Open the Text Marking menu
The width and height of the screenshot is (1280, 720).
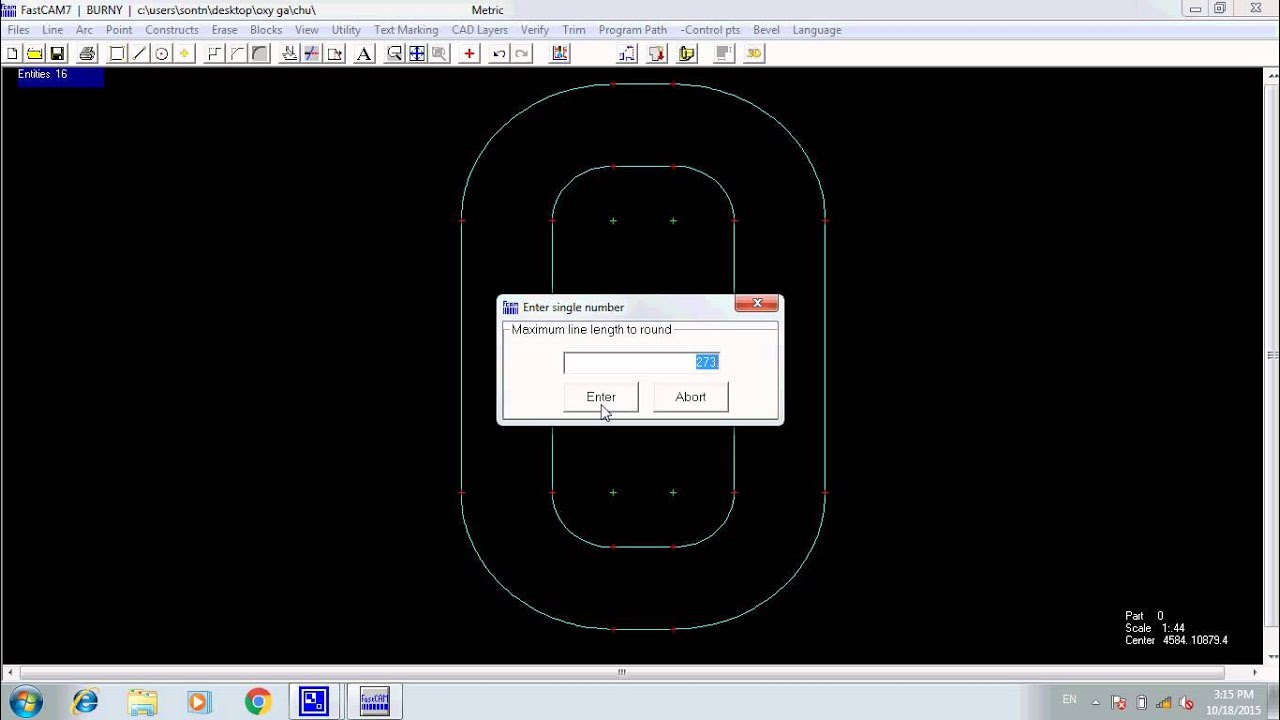click(x=406, y=30)
